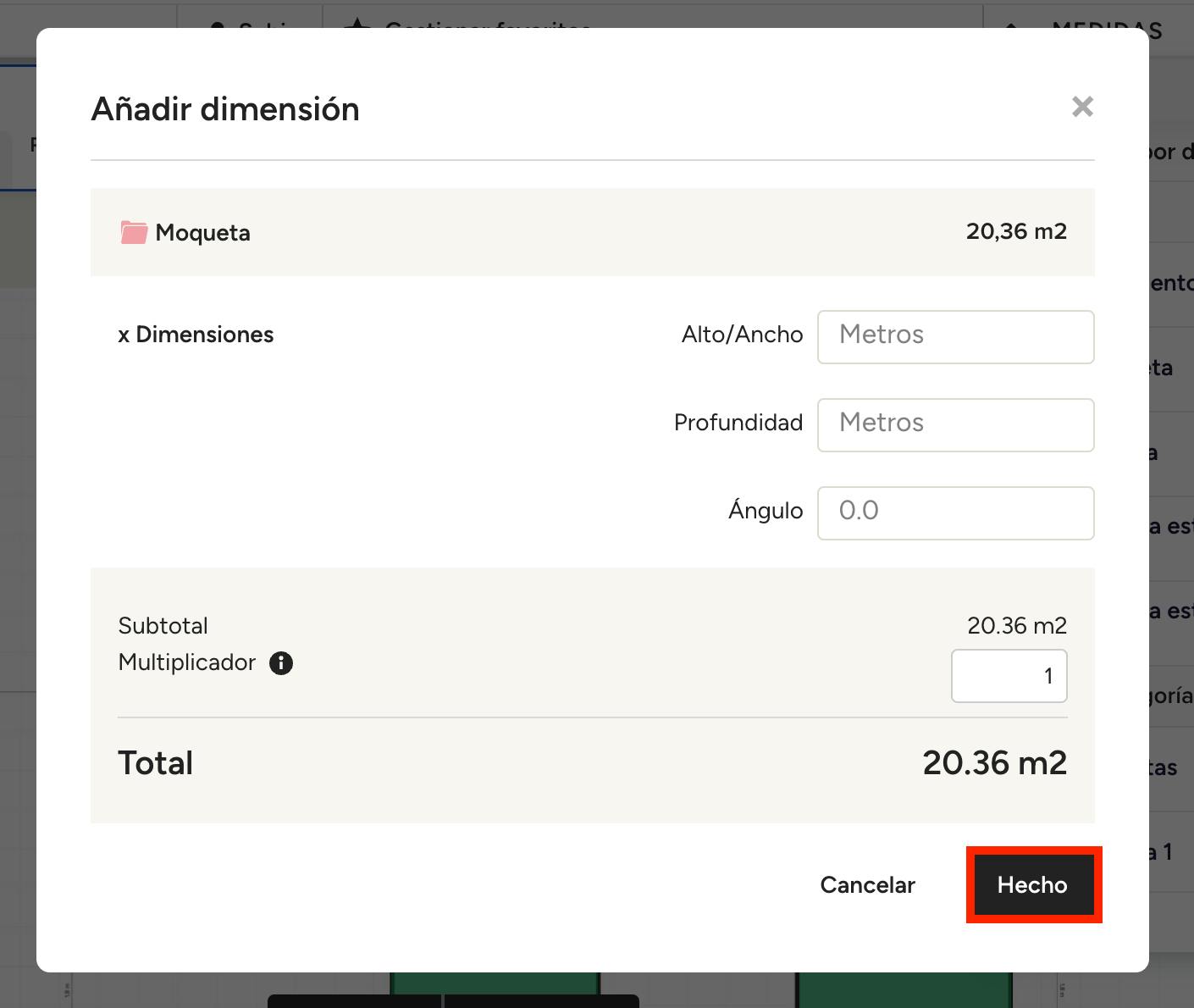Open the MEDIDAS panel header in background
The width and height of the screenshot is (1194, 1008).
click(x=1105, y=25)
